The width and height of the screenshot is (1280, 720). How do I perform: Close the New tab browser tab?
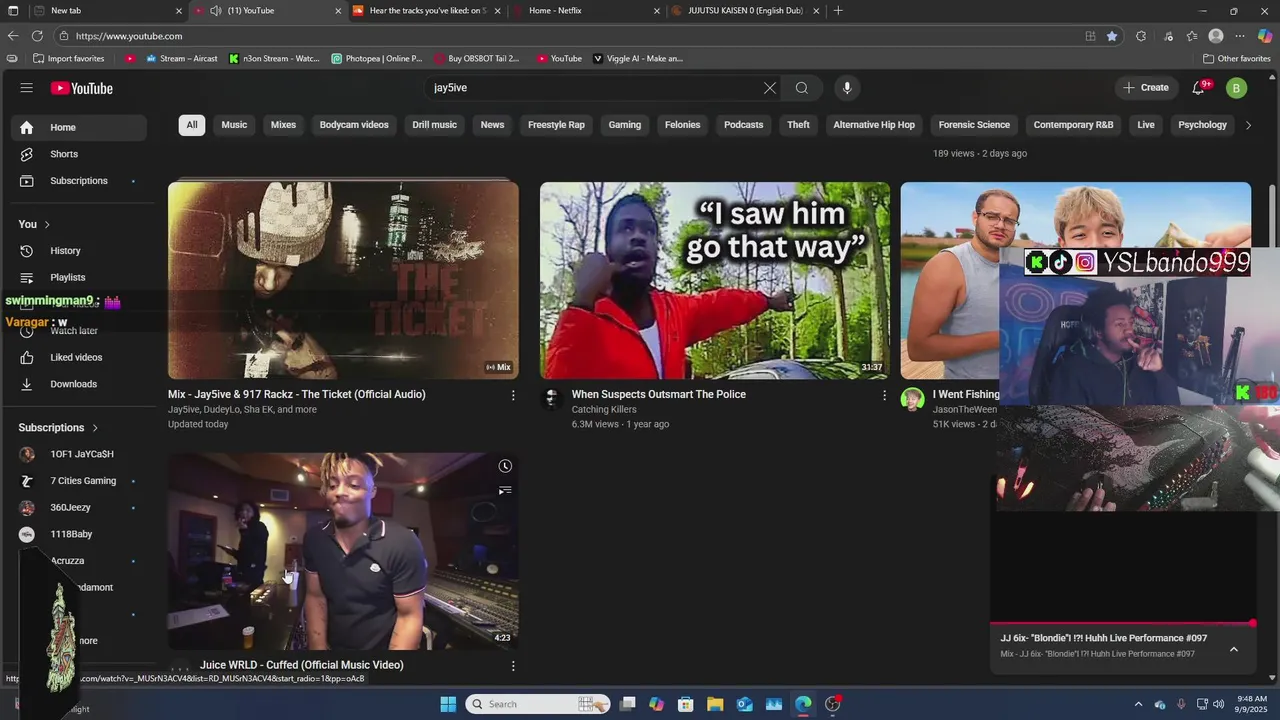coord(179,11)
